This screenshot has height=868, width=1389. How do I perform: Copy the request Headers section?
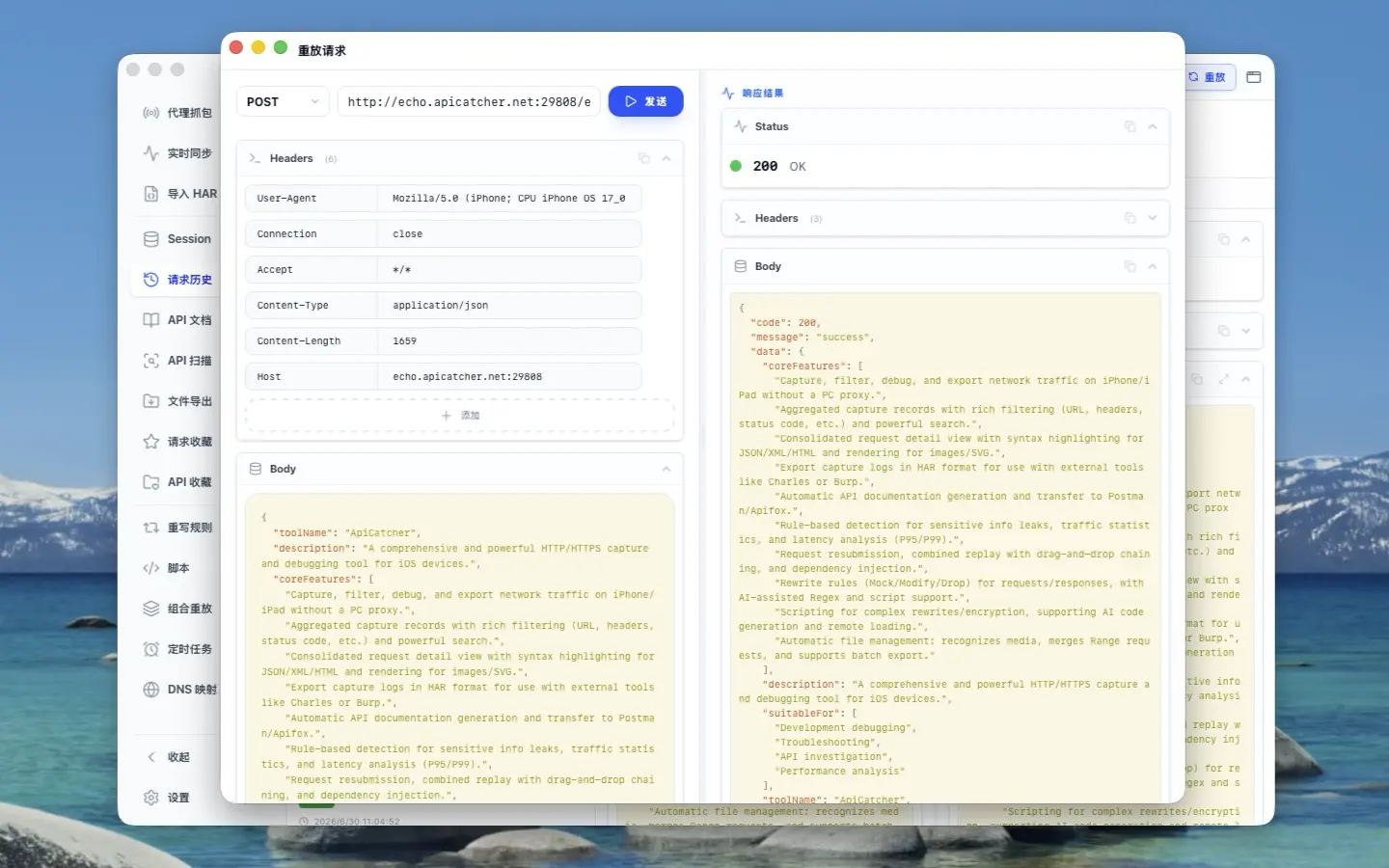click(x=644, y=158)
